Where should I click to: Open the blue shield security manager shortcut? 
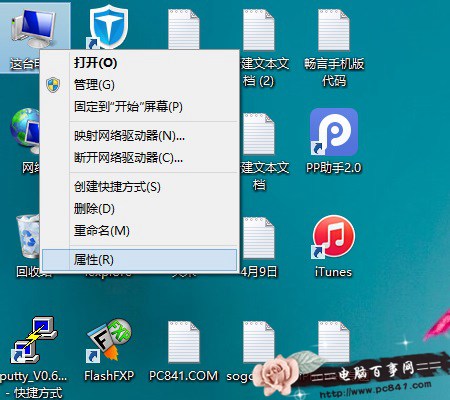coord(108,28)
